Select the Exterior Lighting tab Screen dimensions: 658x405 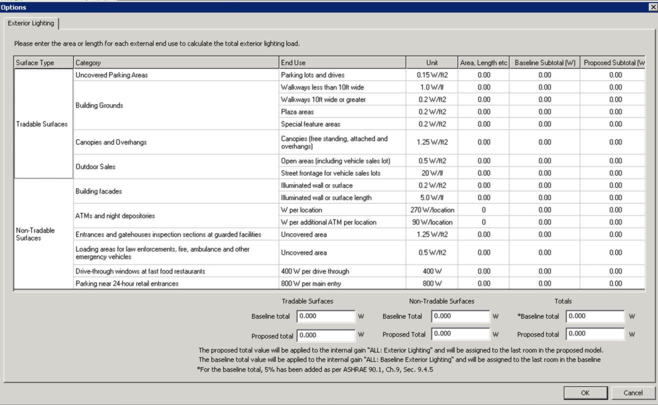point(31,23)
